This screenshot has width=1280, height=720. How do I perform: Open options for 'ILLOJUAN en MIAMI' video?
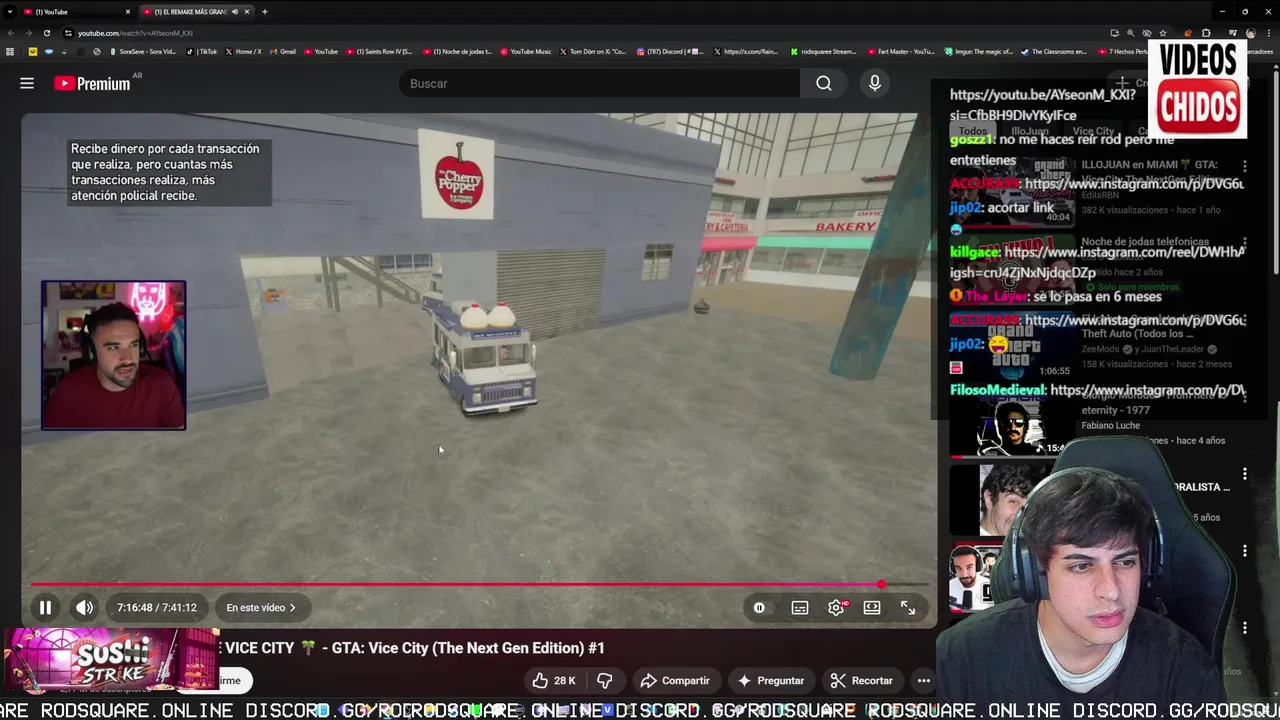[1245, 166]
